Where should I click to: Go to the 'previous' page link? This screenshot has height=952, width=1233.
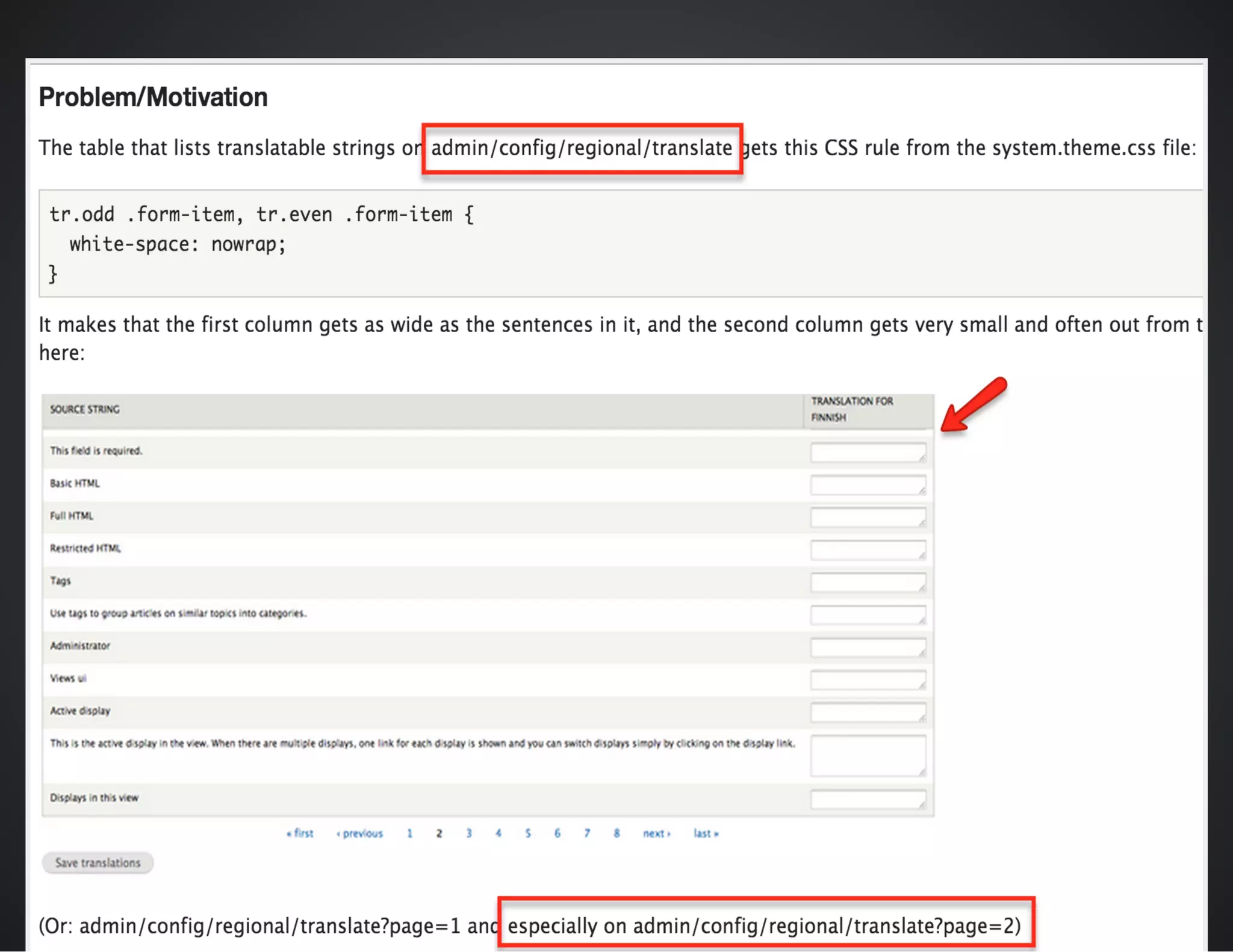coord(360,833)
